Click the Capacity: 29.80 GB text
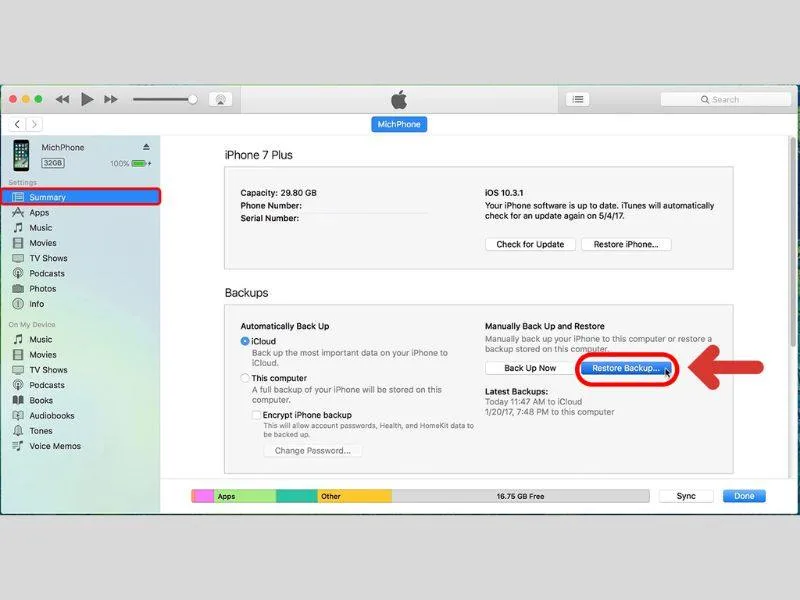 pyautogui.click(x=279, y=193)
